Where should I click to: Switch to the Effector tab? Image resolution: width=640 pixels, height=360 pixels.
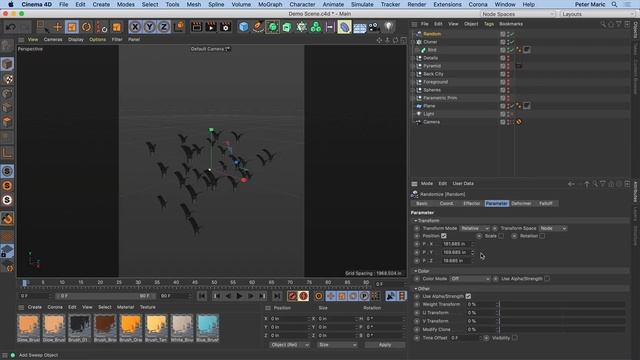point(471,203)
